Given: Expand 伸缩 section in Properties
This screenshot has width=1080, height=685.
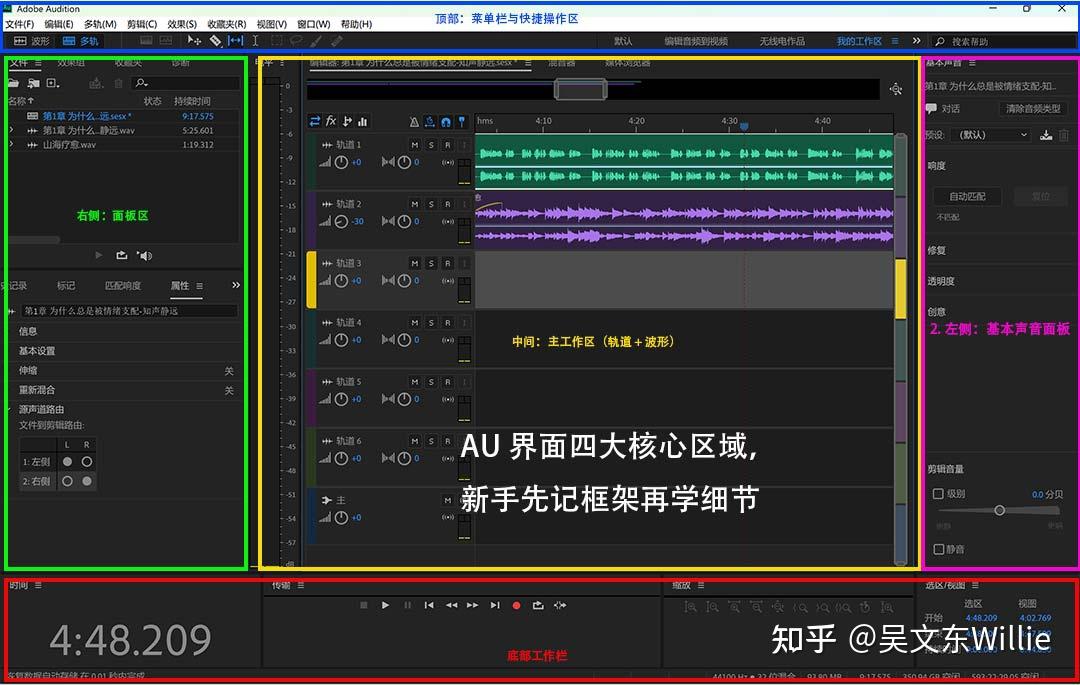Looking at the screenshot, I should 28,370.
